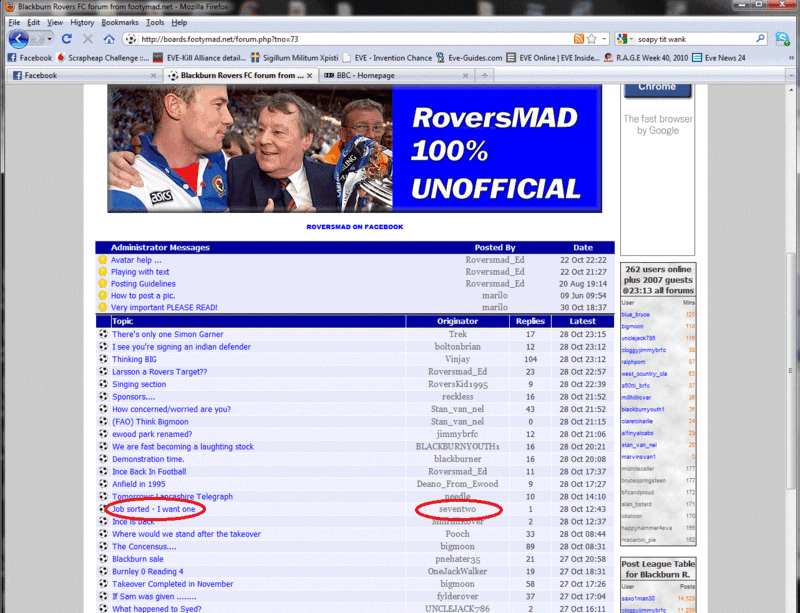View user bigmoon in online list

632,326
